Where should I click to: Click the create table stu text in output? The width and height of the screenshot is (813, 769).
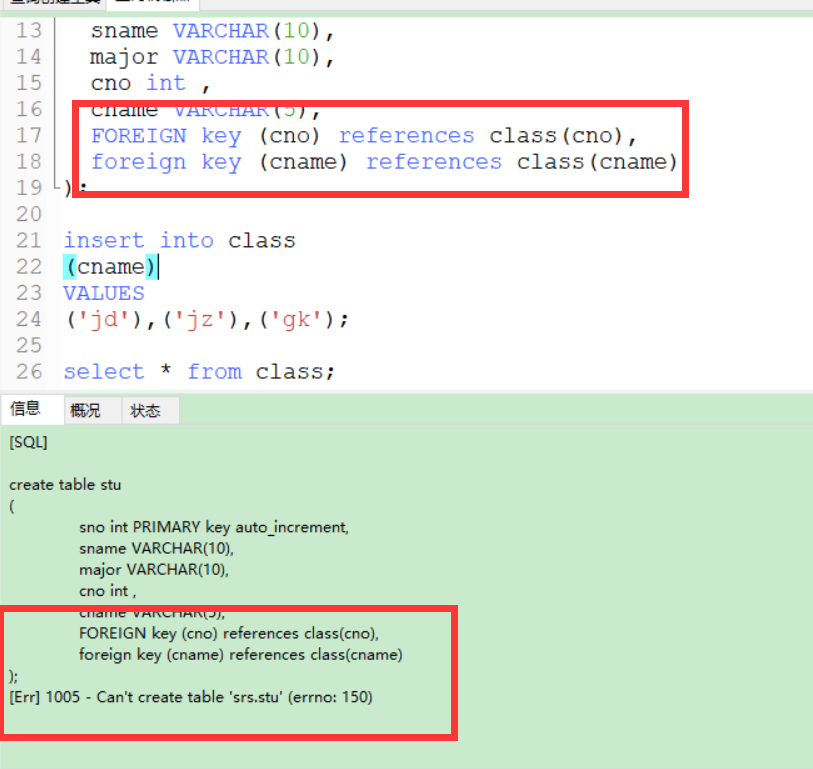pyautogui.click(x=65, y=484)
